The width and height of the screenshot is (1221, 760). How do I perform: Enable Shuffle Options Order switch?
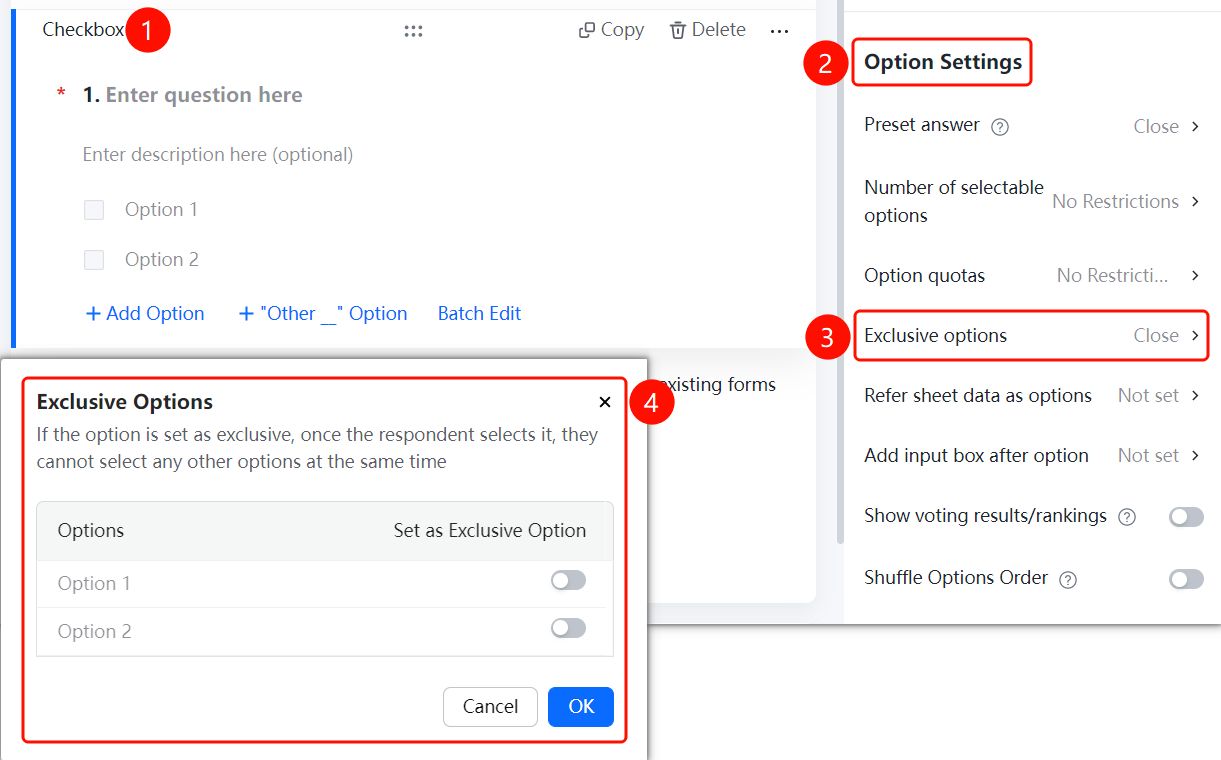coord(1186,579)
